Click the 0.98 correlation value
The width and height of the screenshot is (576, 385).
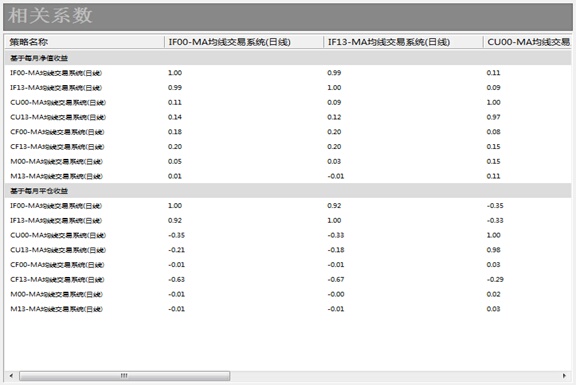tap(494, 250)
